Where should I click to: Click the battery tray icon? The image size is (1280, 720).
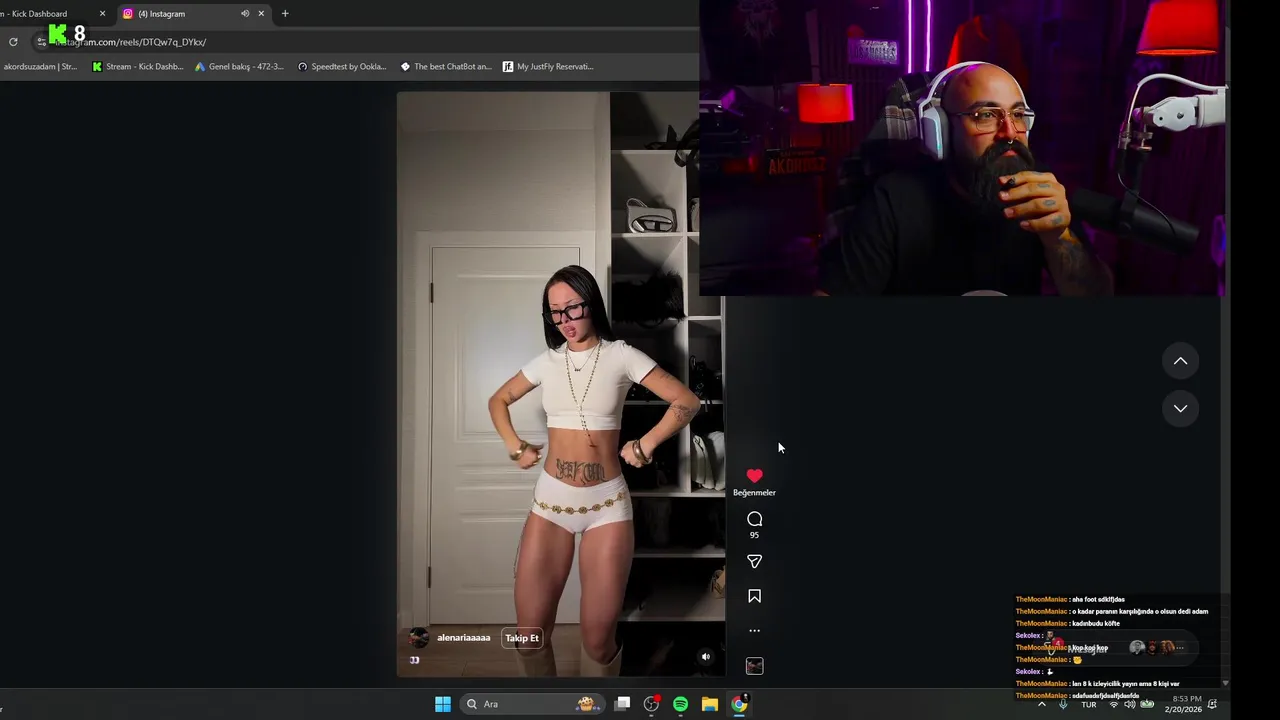point(1145,705)
